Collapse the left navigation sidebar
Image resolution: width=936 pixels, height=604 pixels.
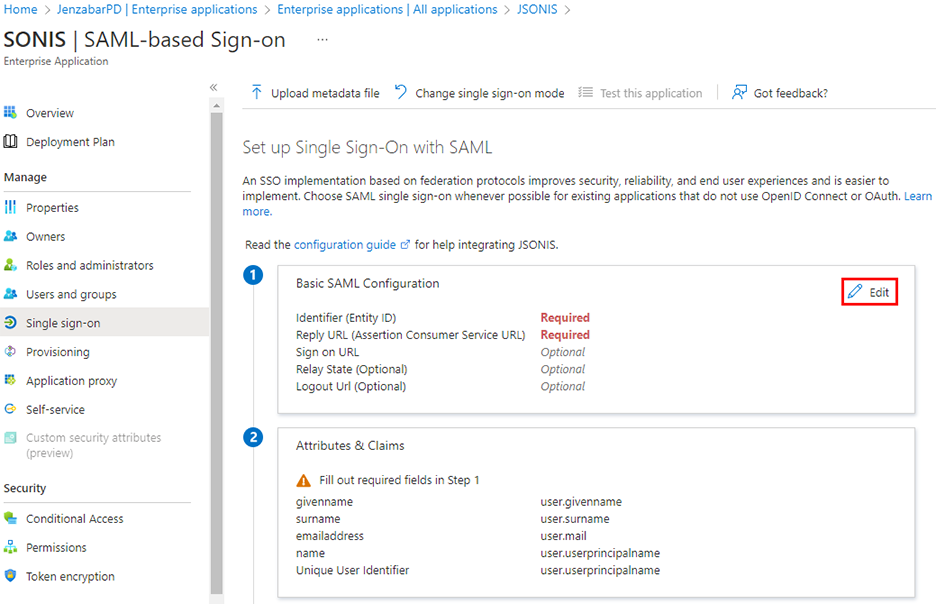pos(213,87)
